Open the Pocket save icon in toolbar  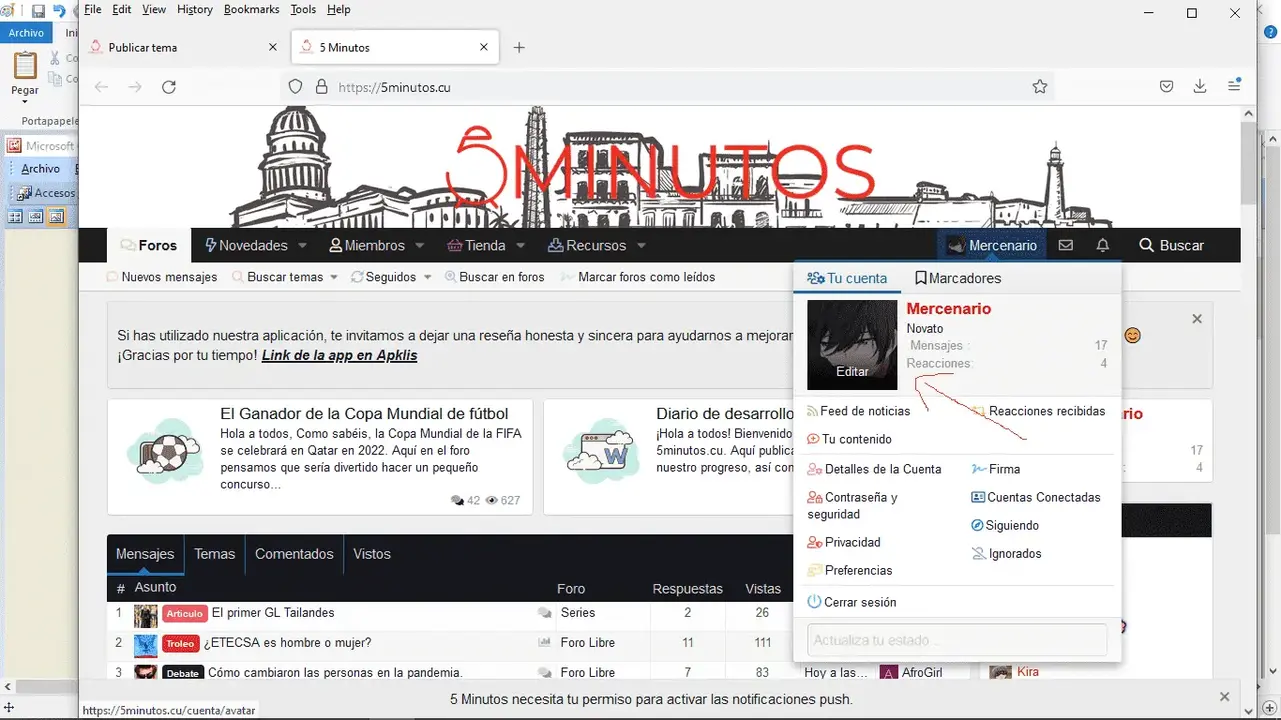pyautogui.click(x=1166, y=87)
